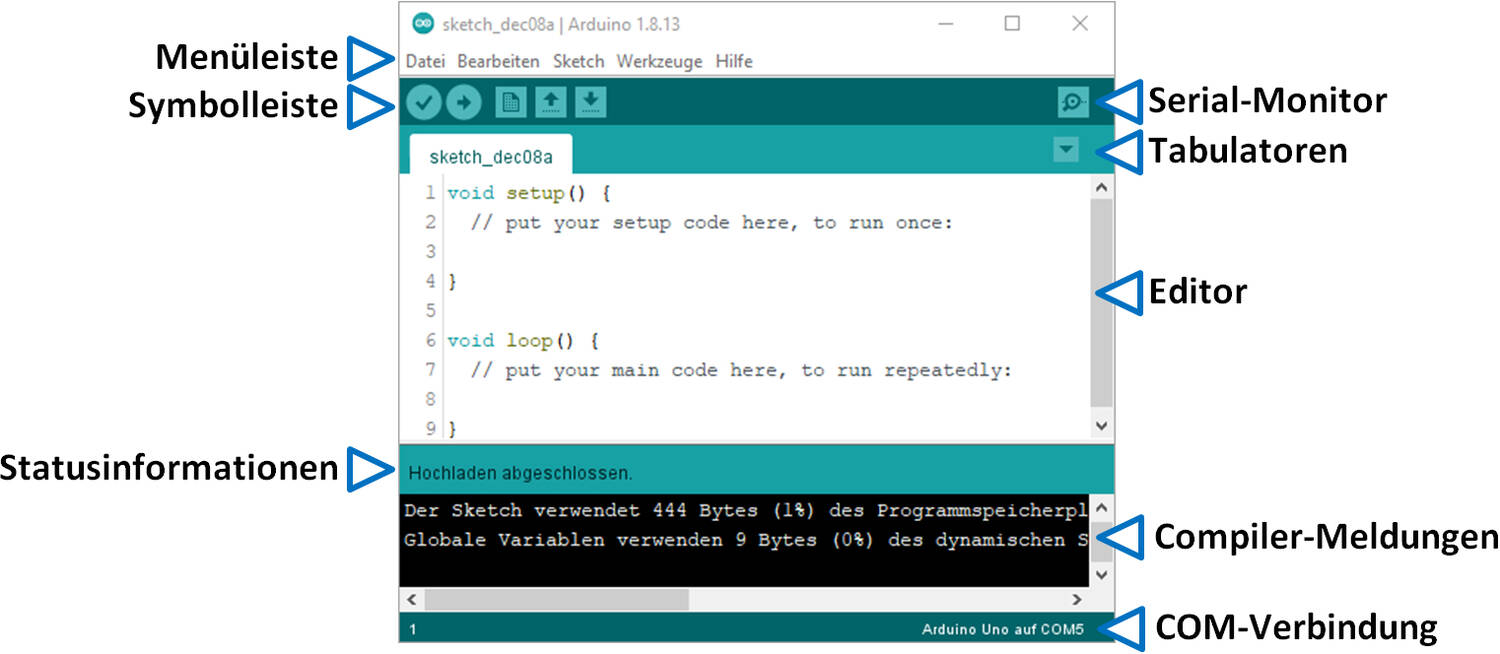Image resolution: width=1500 pixels, height=654 pixels.
Task: Open the Bearbeiten menu
Action: point(498,61)
